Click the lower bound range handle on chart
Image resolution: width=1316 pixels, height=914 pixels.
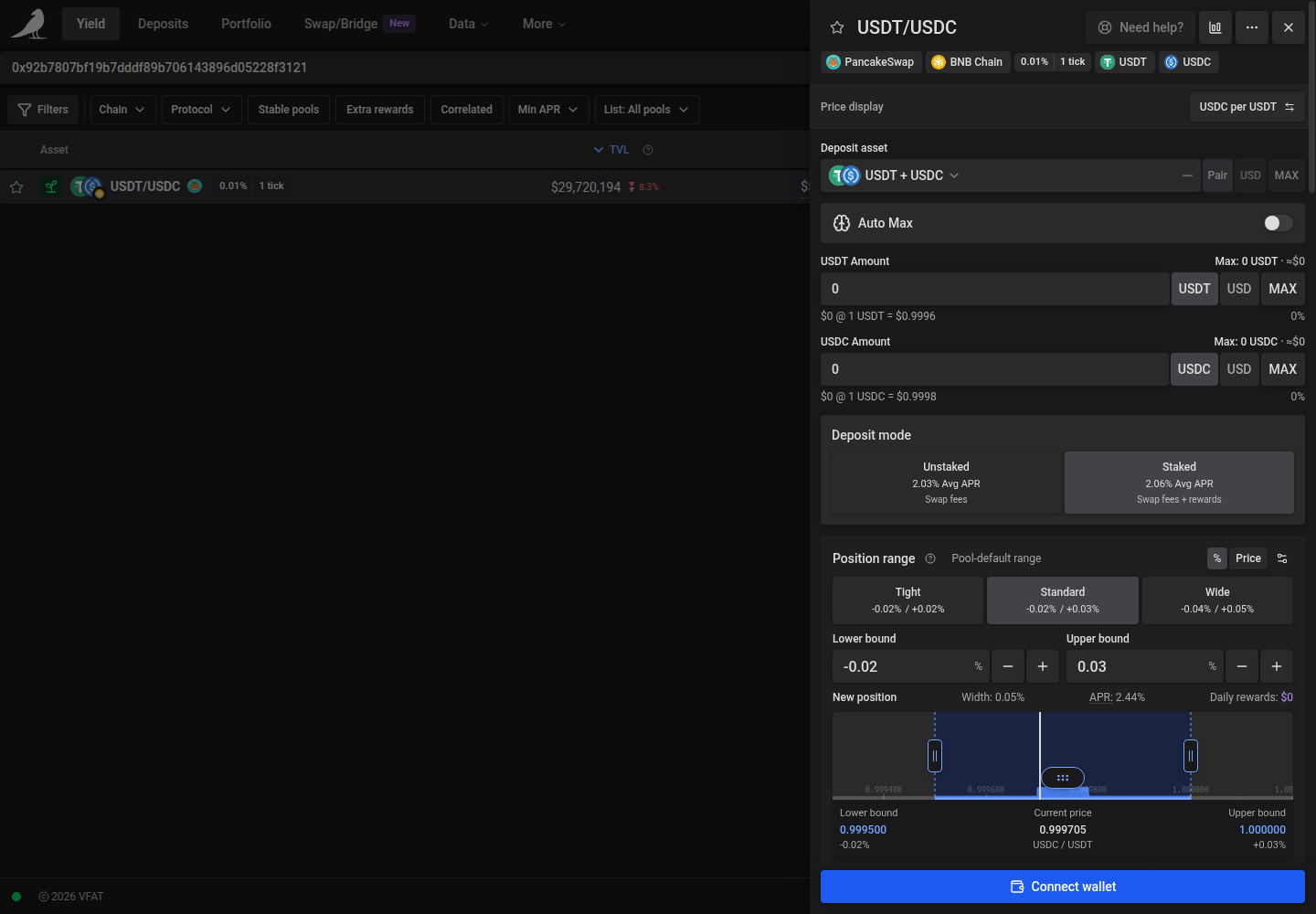[x=935, y=756]
